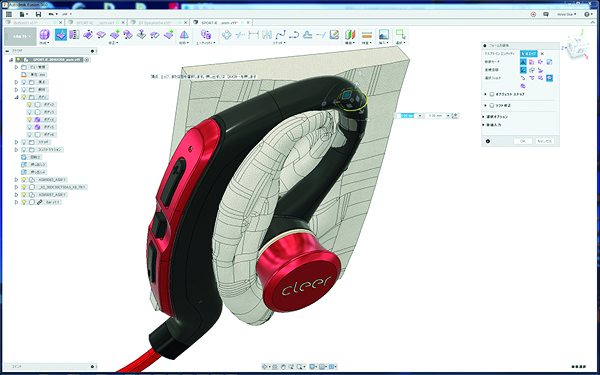
Task: Open the grid and snaps settings
Action: tap(323, 367)
